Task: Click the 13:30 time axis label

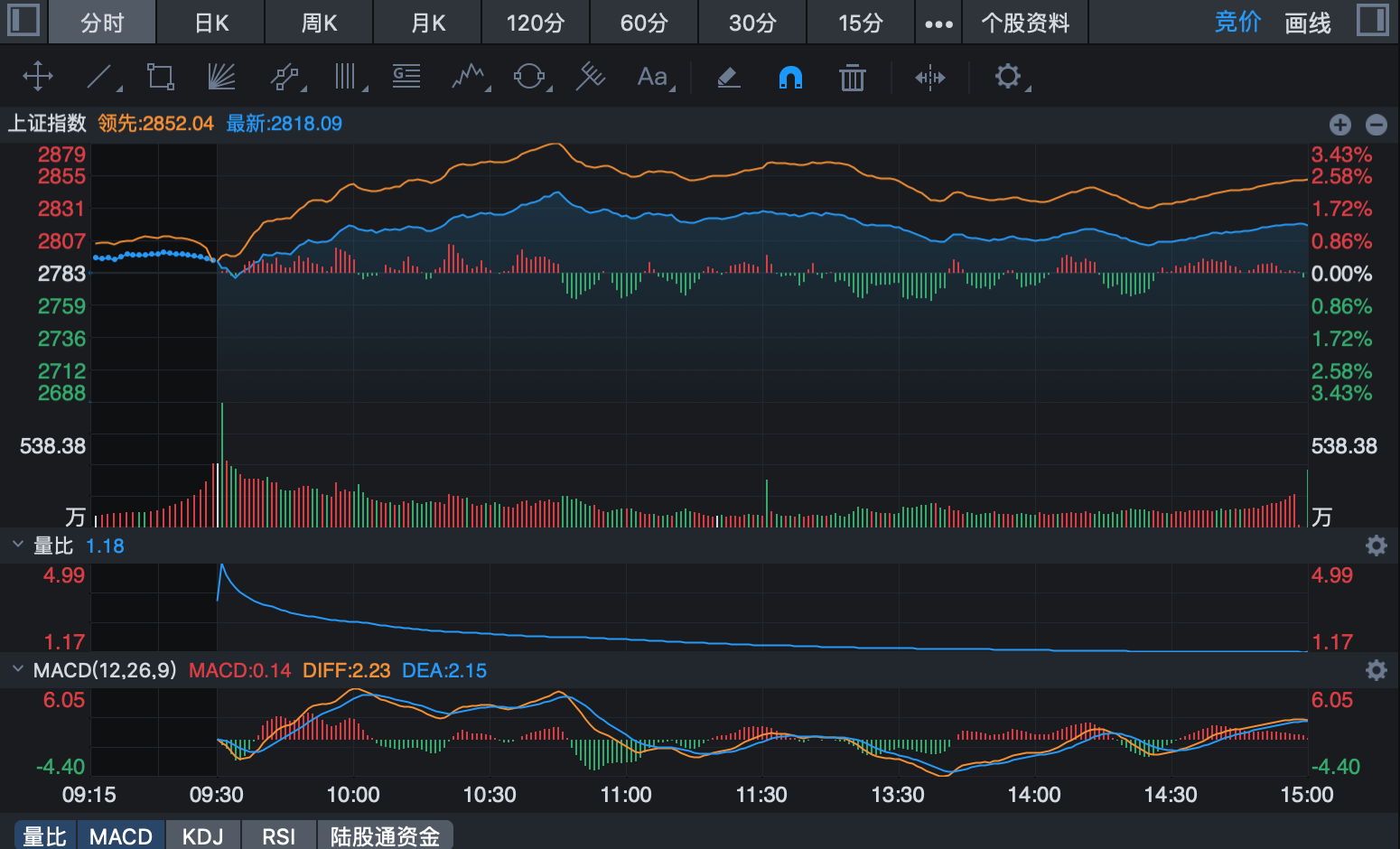Action: (x=898, y=795)
